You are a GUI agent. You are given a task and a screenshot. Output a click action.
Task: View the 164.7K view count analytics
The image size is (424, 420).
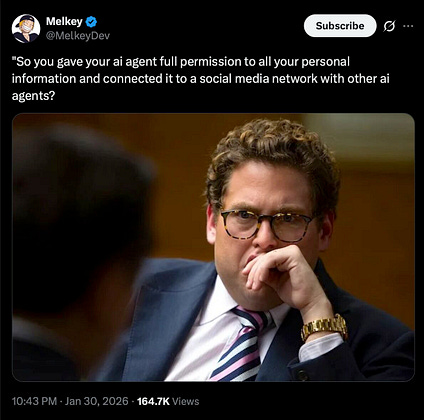coord(153,401)
